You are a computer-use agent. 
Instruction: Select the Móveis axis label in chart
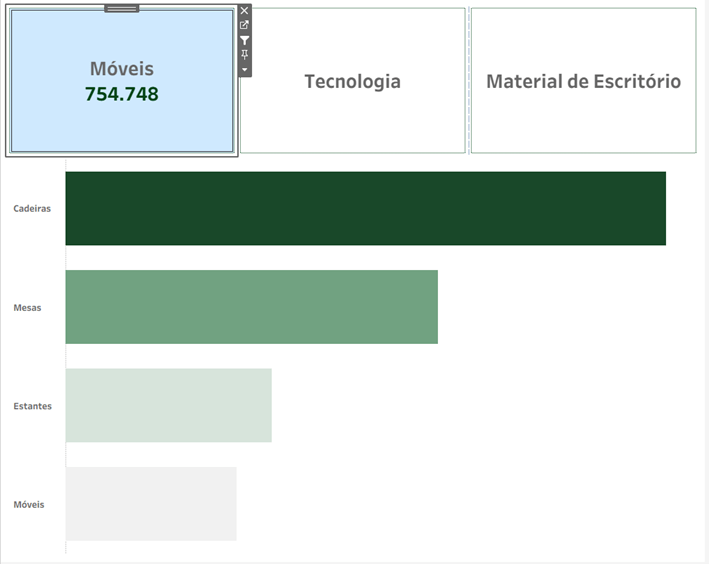pyautogui.click(x=29, y=505)
